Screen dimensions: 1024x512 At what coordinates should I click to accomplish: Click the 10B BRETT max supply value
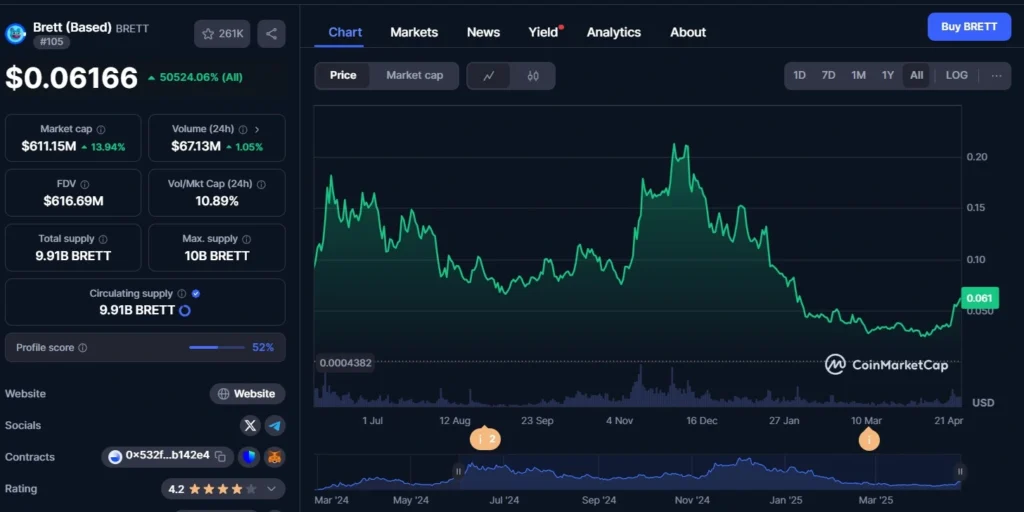(217, 256)
